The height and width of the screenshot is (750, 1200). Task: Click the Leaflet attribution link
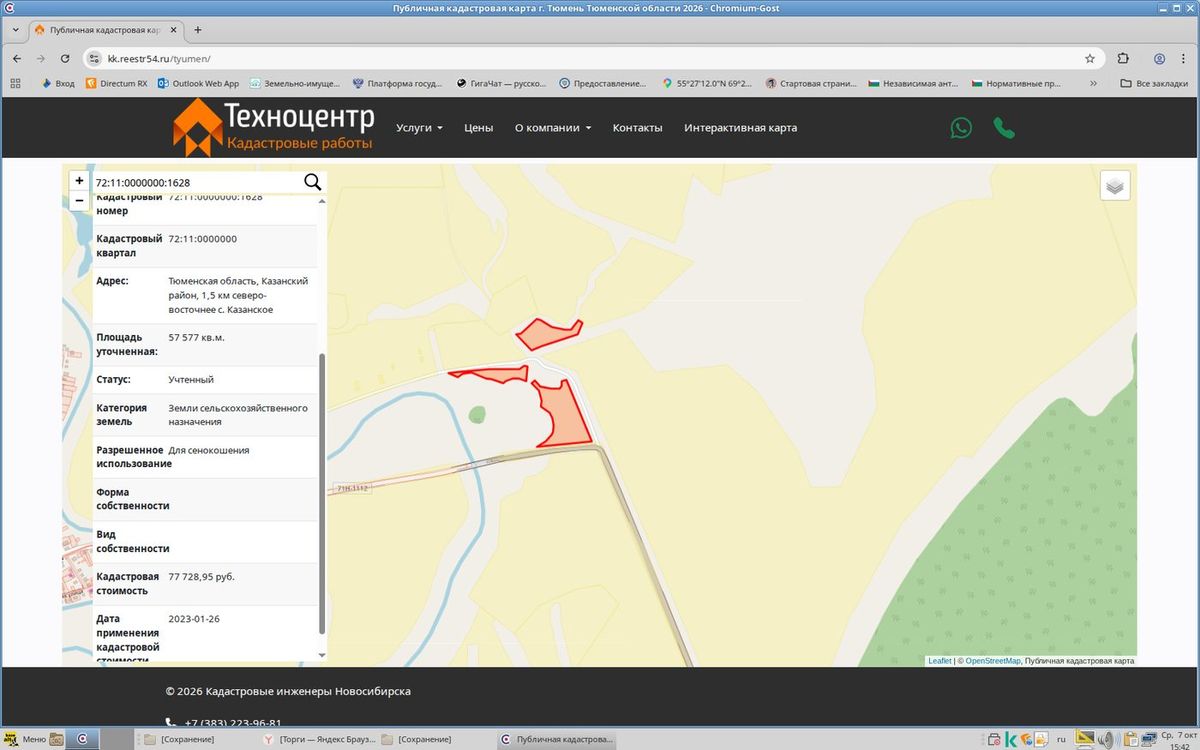click(x=940, y=661)
